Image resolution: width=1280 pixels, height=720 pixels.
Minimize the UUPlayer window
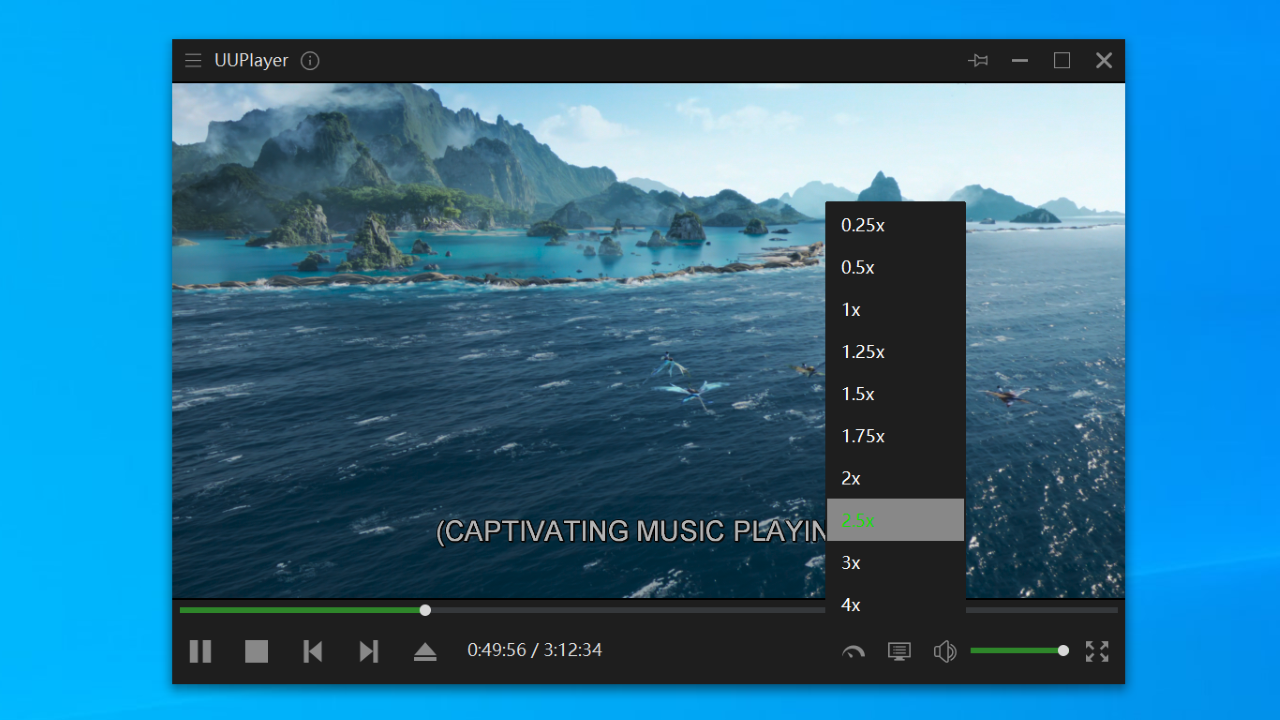tap(1020, 61)
